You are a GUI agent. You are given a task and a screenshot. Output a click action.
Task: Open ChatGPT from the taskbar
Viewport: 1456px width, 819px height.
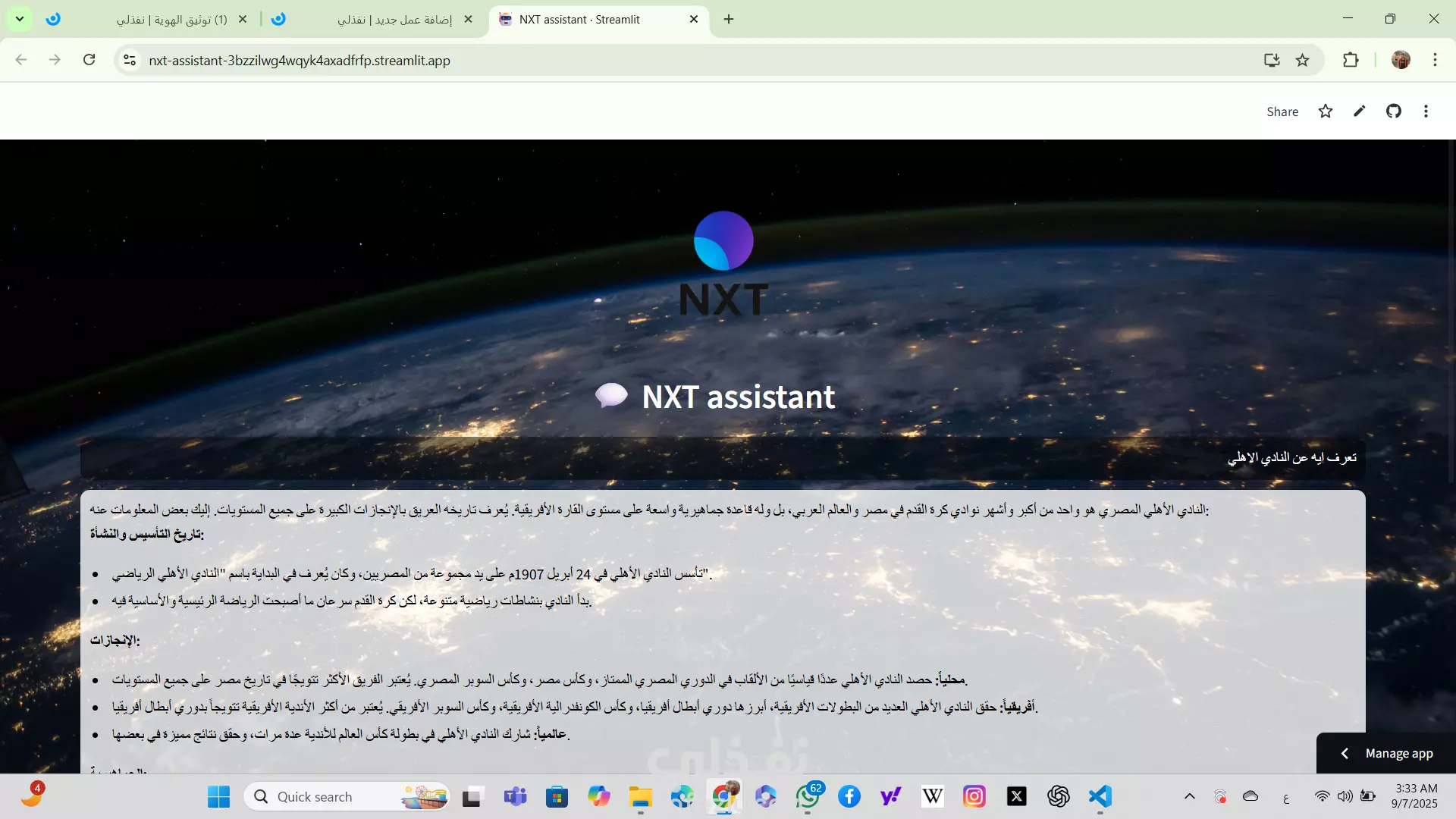[1059, 796]
